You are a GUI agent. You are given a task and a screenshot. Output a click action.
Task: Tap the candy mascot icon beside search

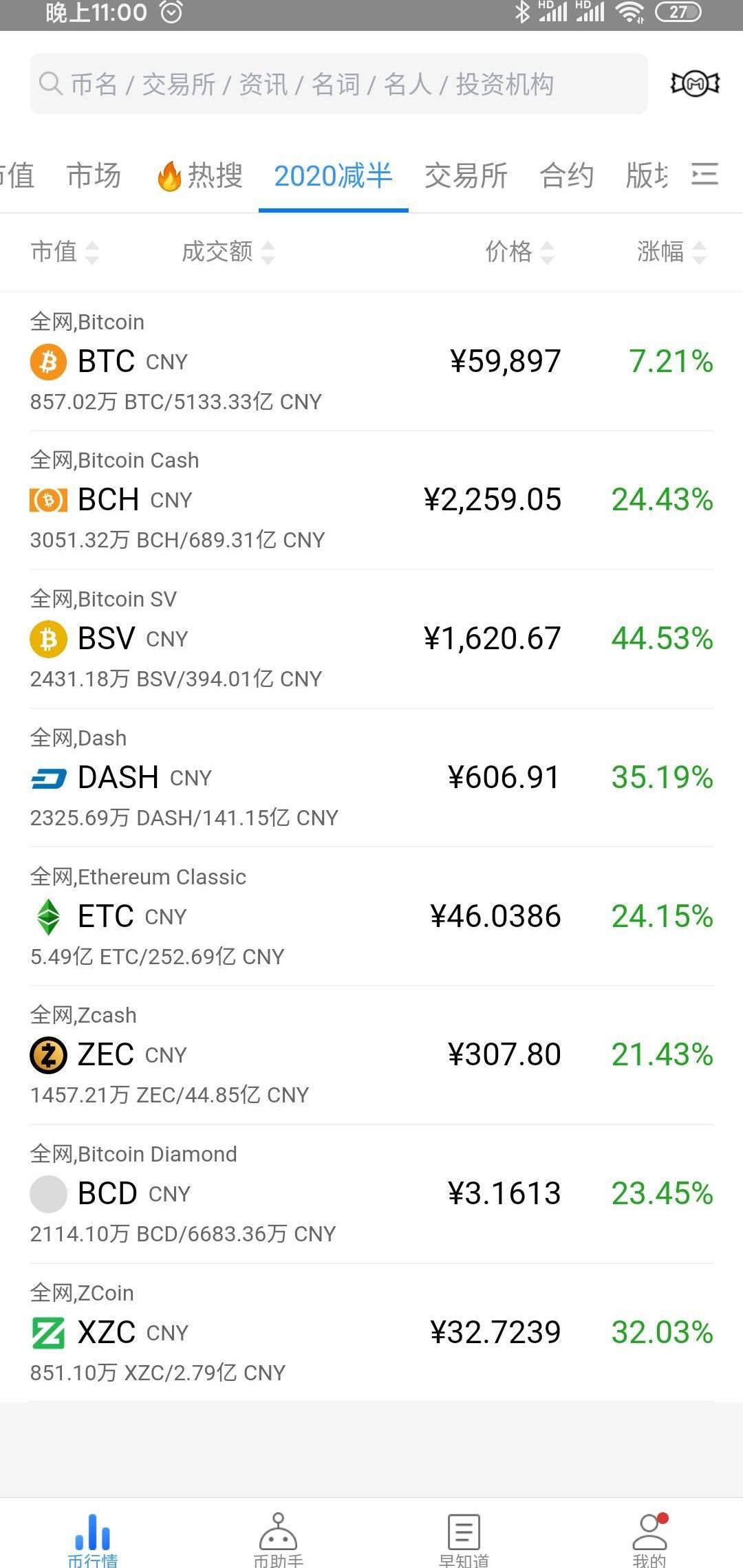click(x=695, y=84)
